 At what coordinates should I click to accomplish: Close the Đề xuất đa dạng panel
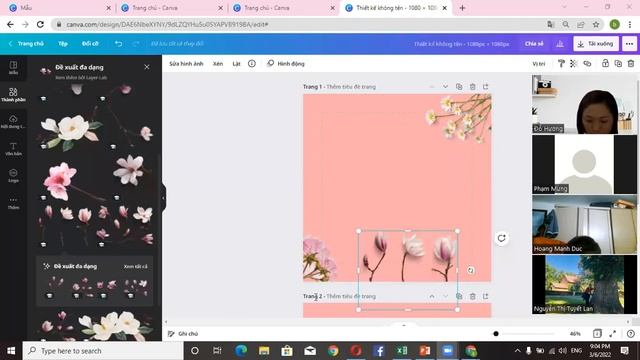147,67
